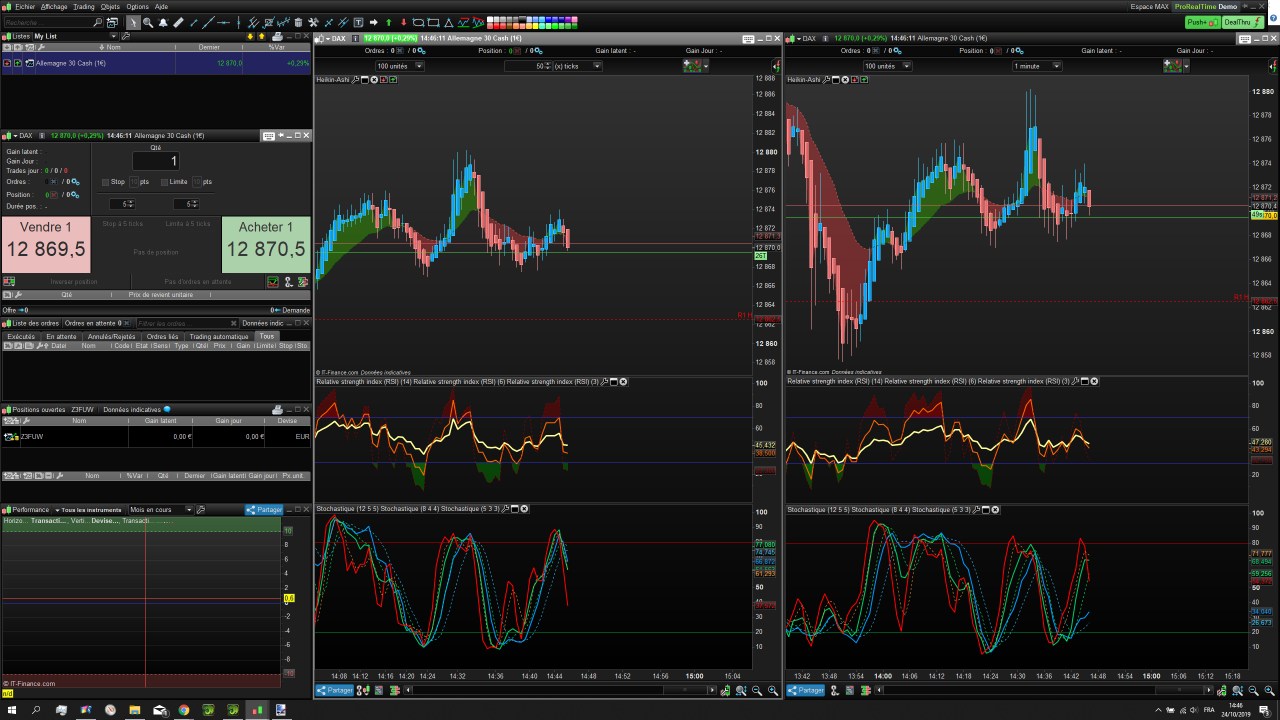Choose the rectangle drawing tool
This screenshot has width=1280, height=720.
(x=433, y=22)
